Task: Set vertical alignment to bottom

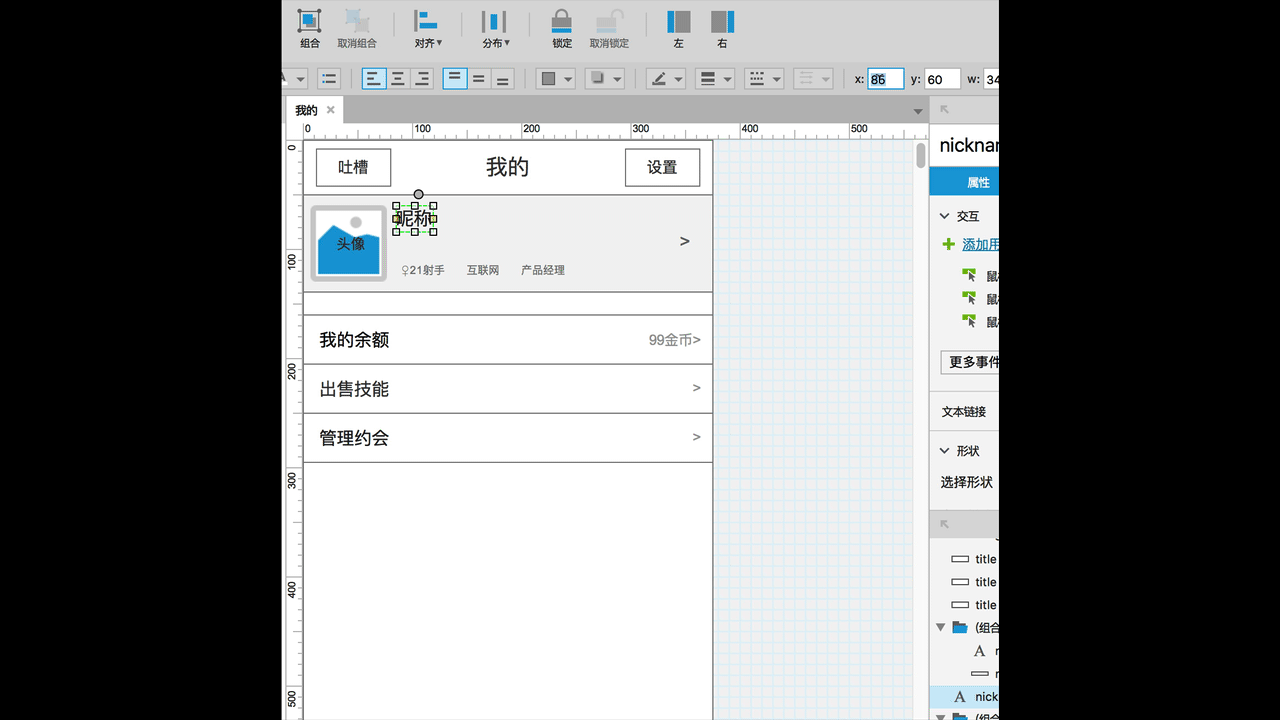Action: (x=502, y=79)
